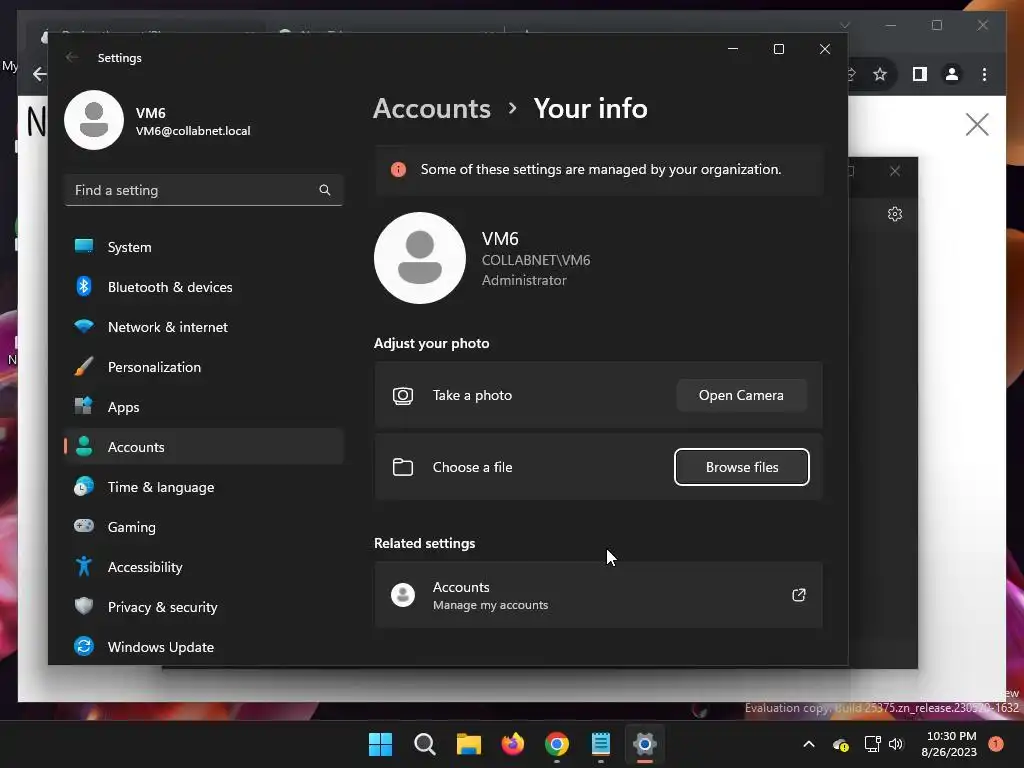Click the search magnifier icon in Settings
This screenshot has height=768, width=1024.
click(x=325, y=190)
